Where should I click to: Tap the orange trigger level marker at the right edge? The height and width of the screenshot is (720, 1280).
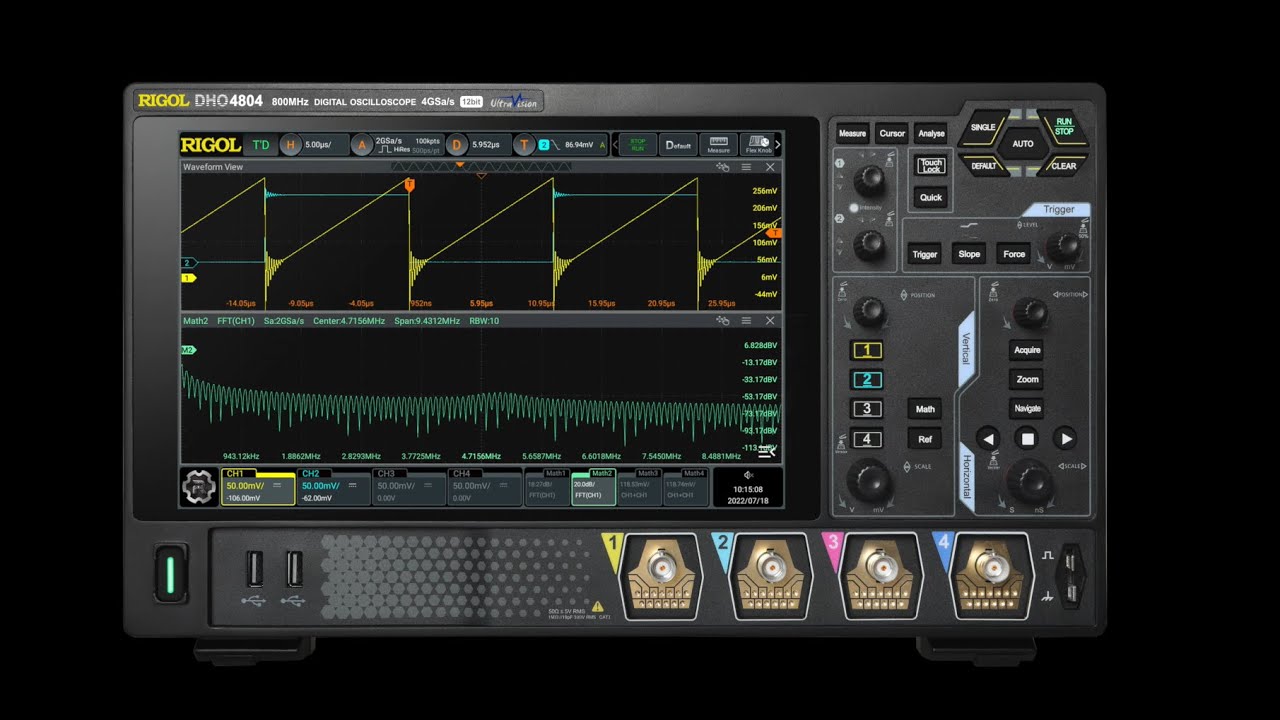[775, 233]
